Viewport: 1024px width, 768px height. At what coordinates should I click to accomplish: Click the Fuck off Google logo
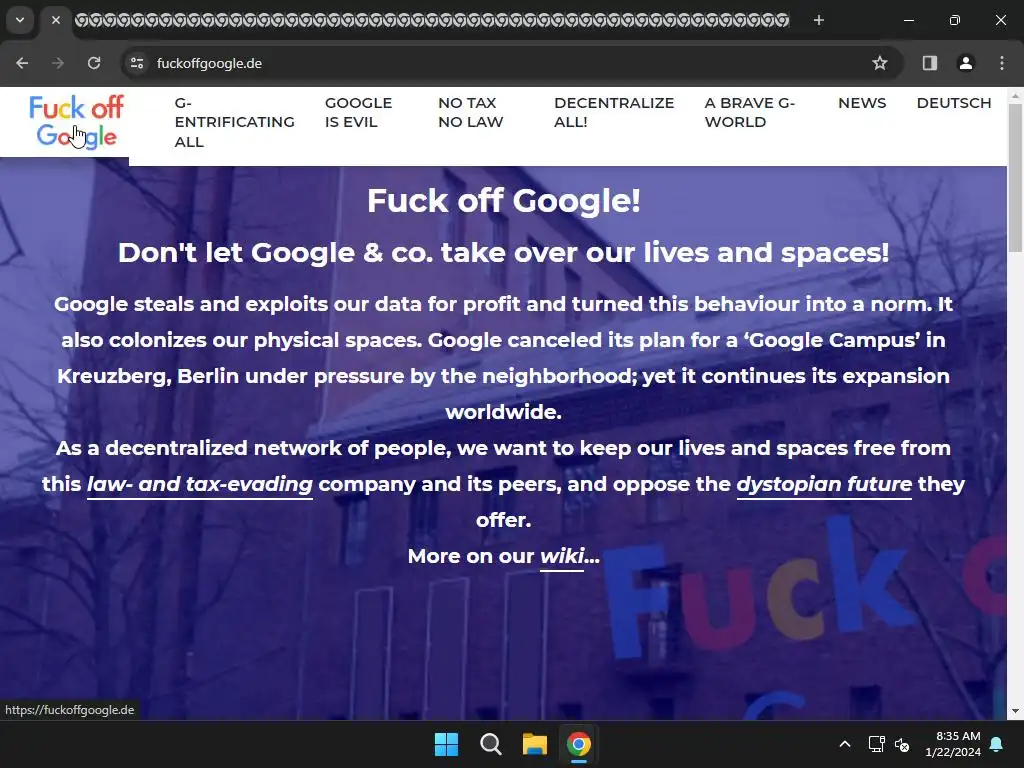coord(76,121)
